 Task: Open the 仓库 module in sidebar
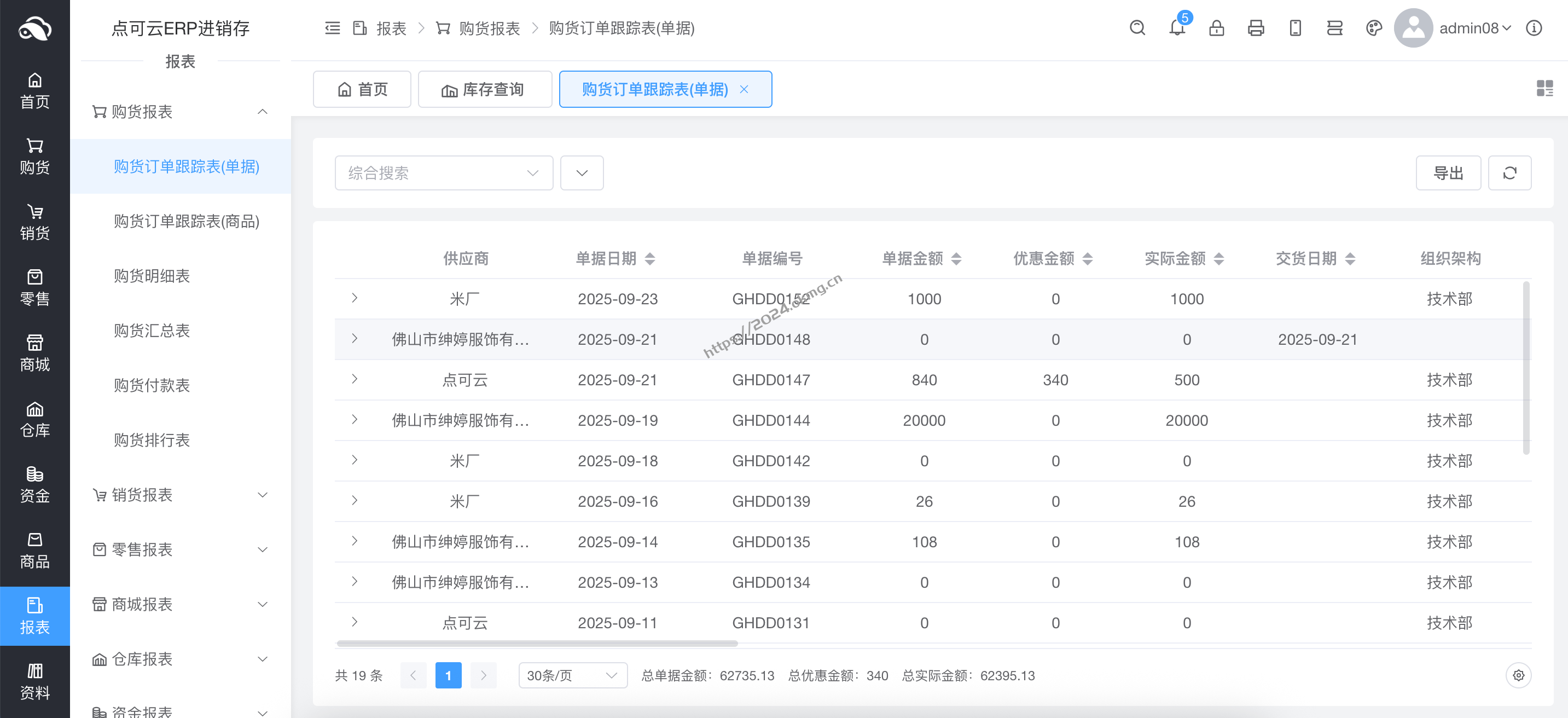[x=34, y=420]
